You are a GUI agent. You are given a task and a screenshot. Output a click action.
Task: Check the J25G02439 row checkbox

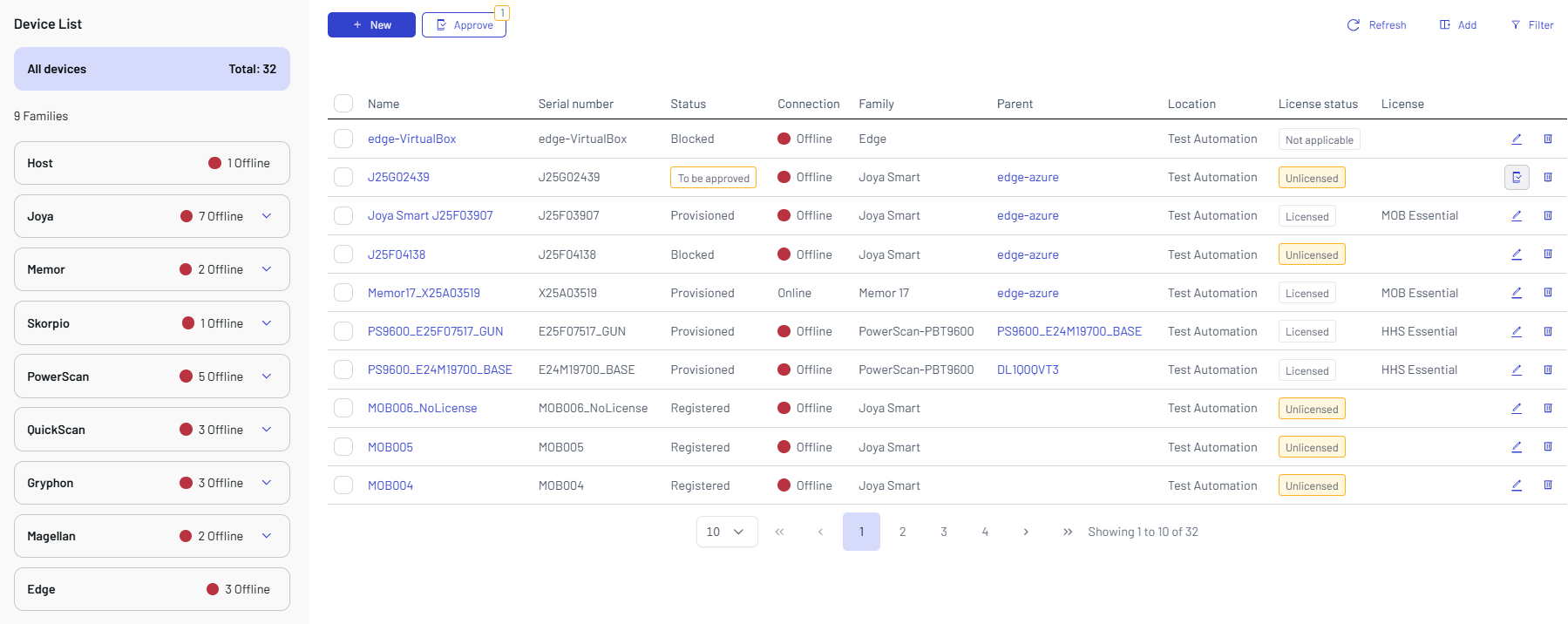pos(343,177)
